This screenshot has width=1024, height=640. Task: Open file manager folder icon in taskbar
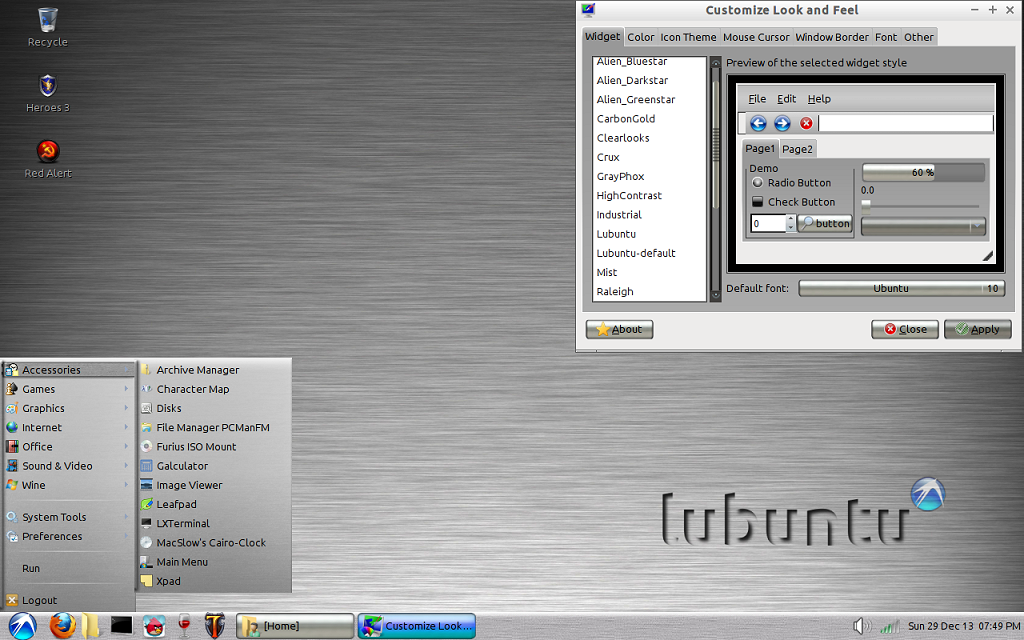tap(90, 626)
